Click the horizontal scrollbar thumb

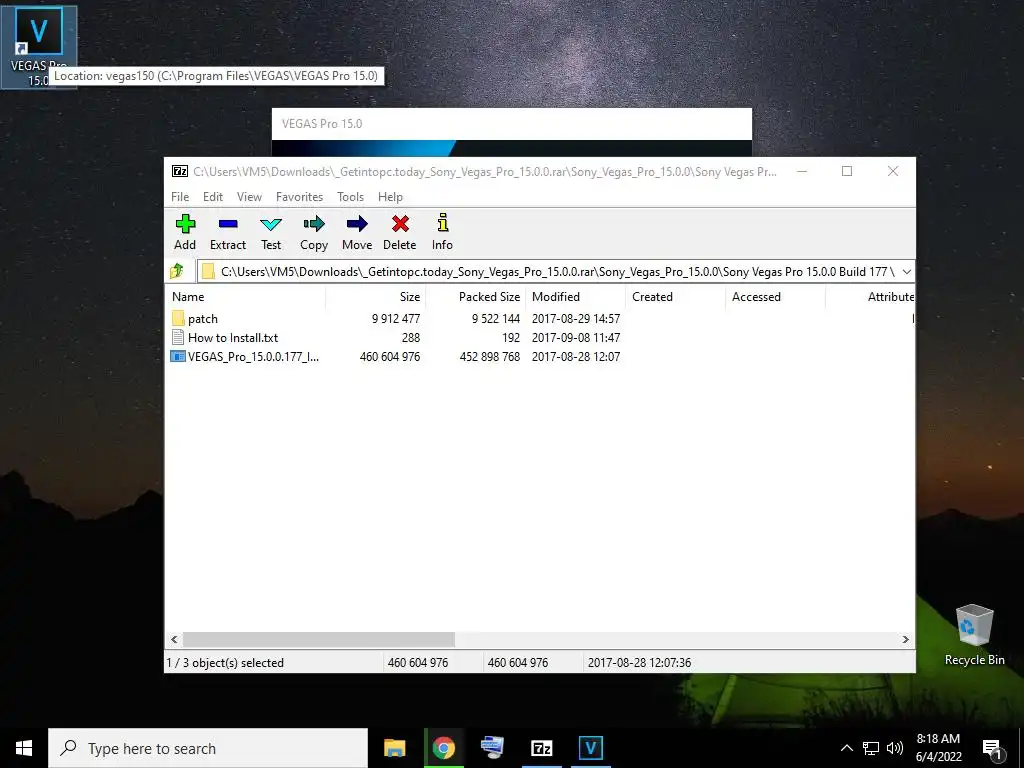(319, 639)
